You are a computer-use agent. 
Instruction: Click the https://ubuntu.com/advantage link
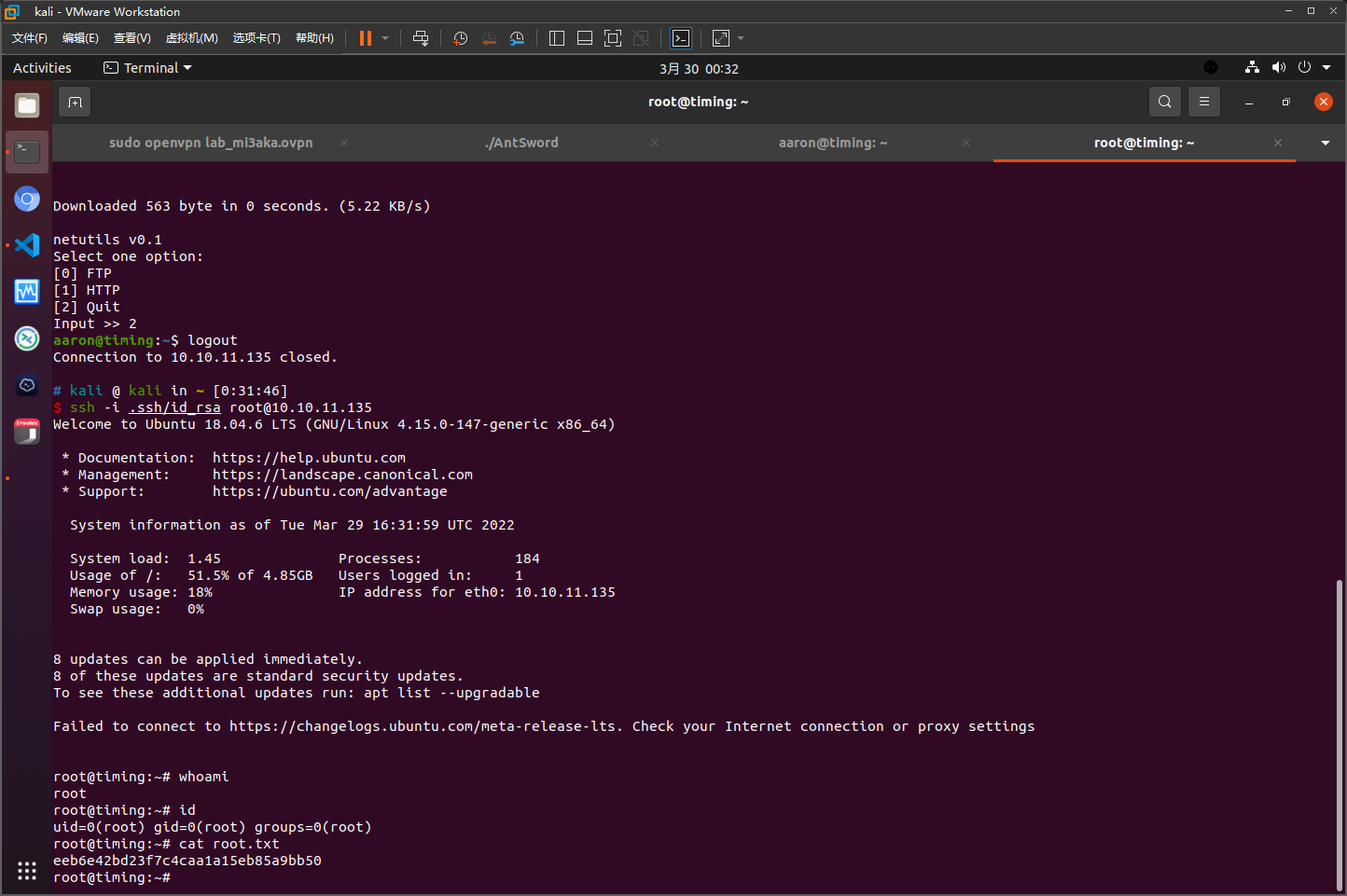point(329,491)
